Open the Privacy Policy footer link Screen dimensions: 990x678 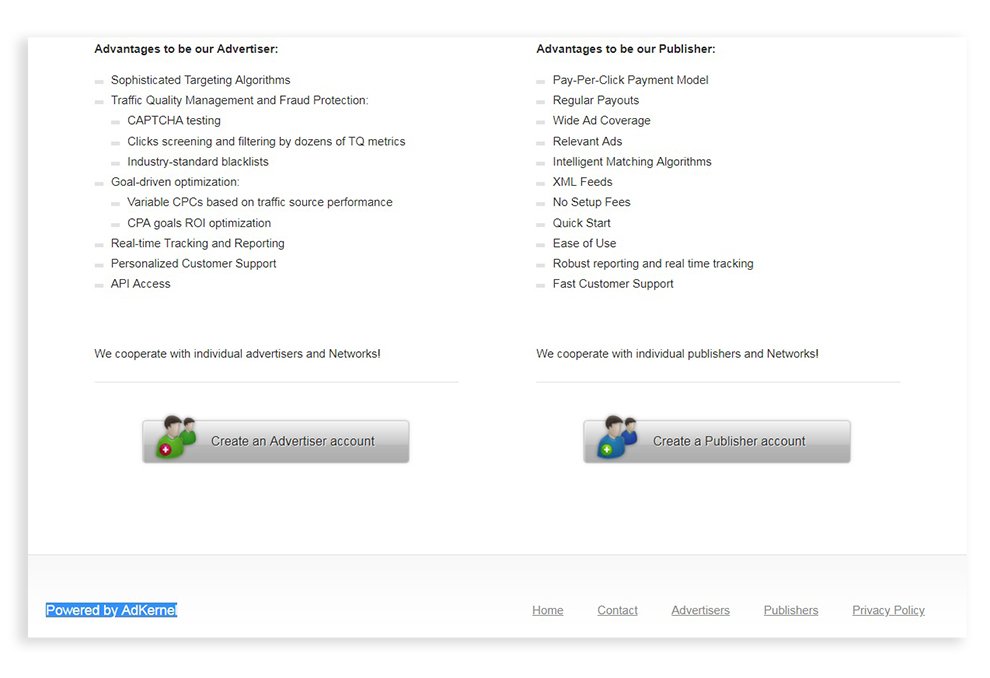888,610
